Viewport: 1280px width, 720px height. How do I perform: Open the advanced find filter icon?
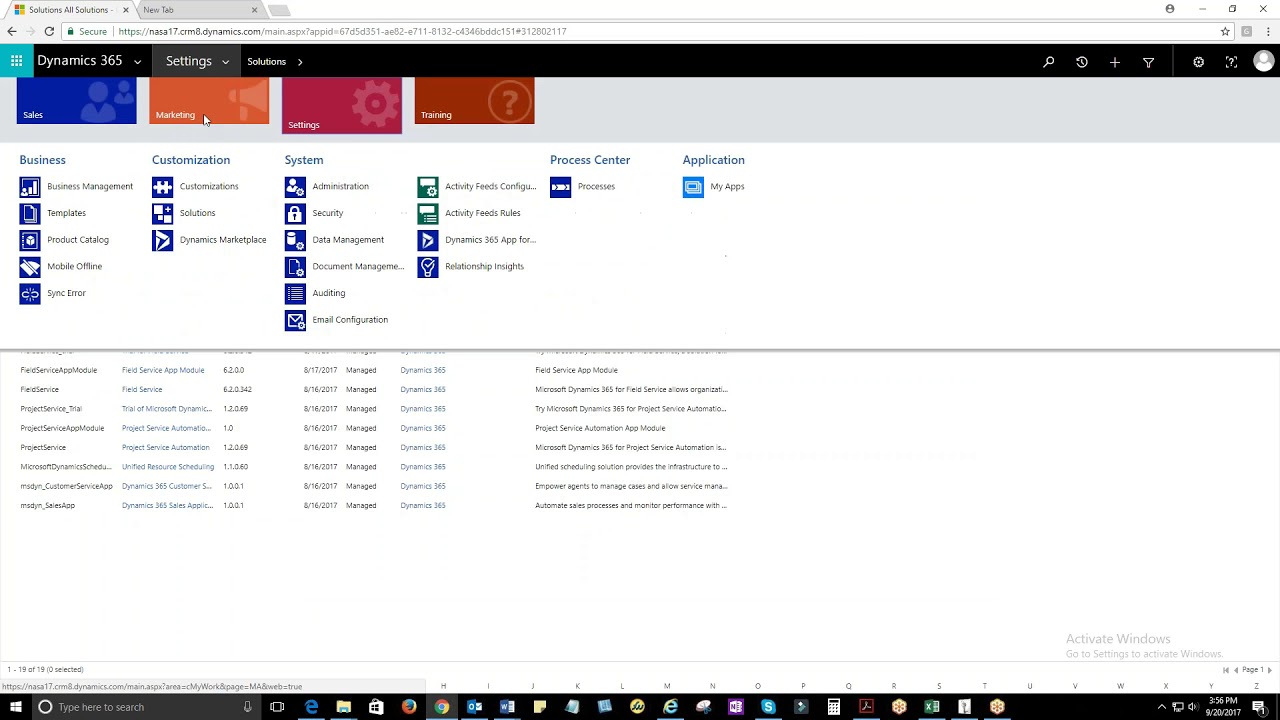tap(1148, 62)
